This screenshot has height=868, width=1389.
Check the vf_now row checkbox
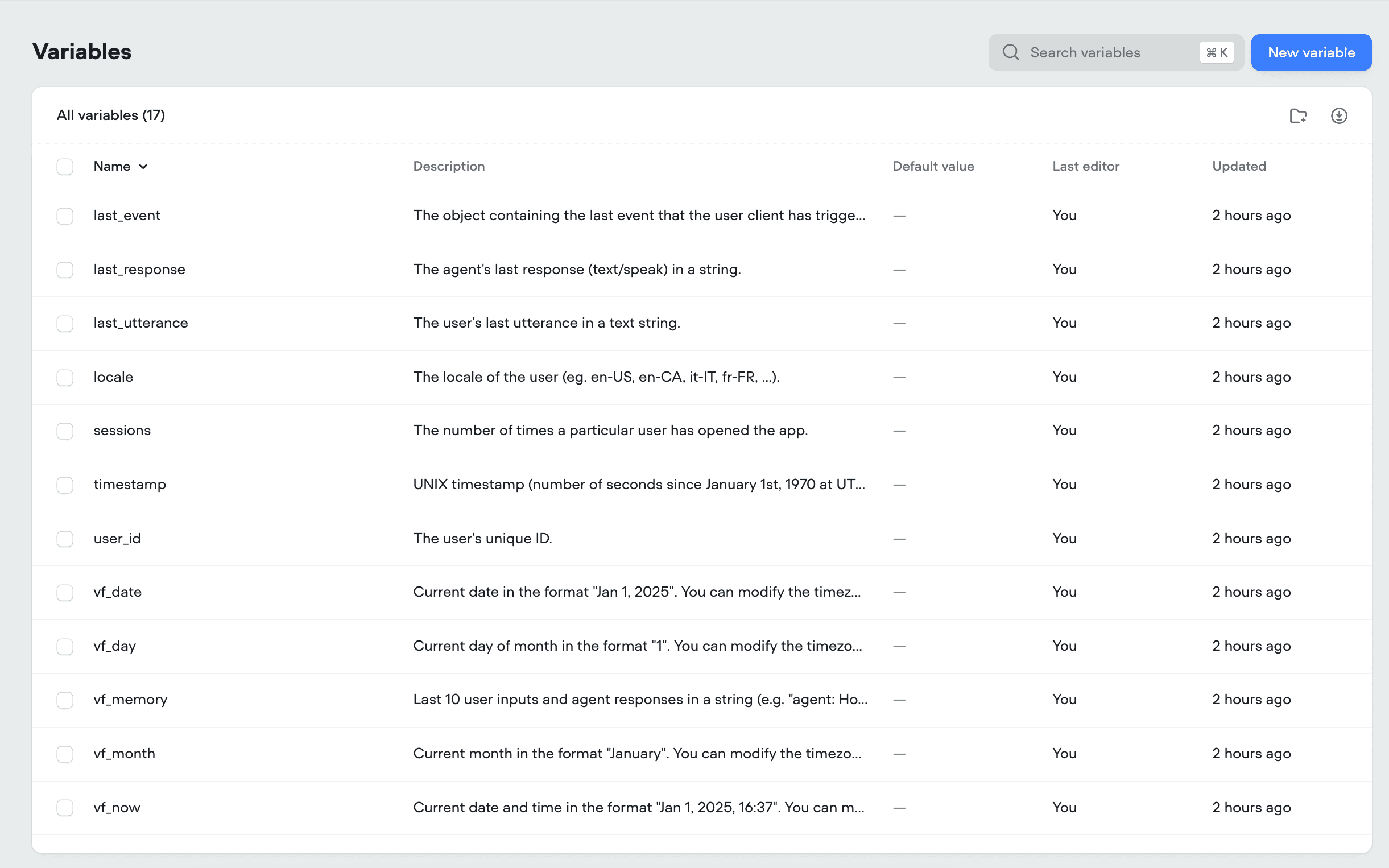65,808
